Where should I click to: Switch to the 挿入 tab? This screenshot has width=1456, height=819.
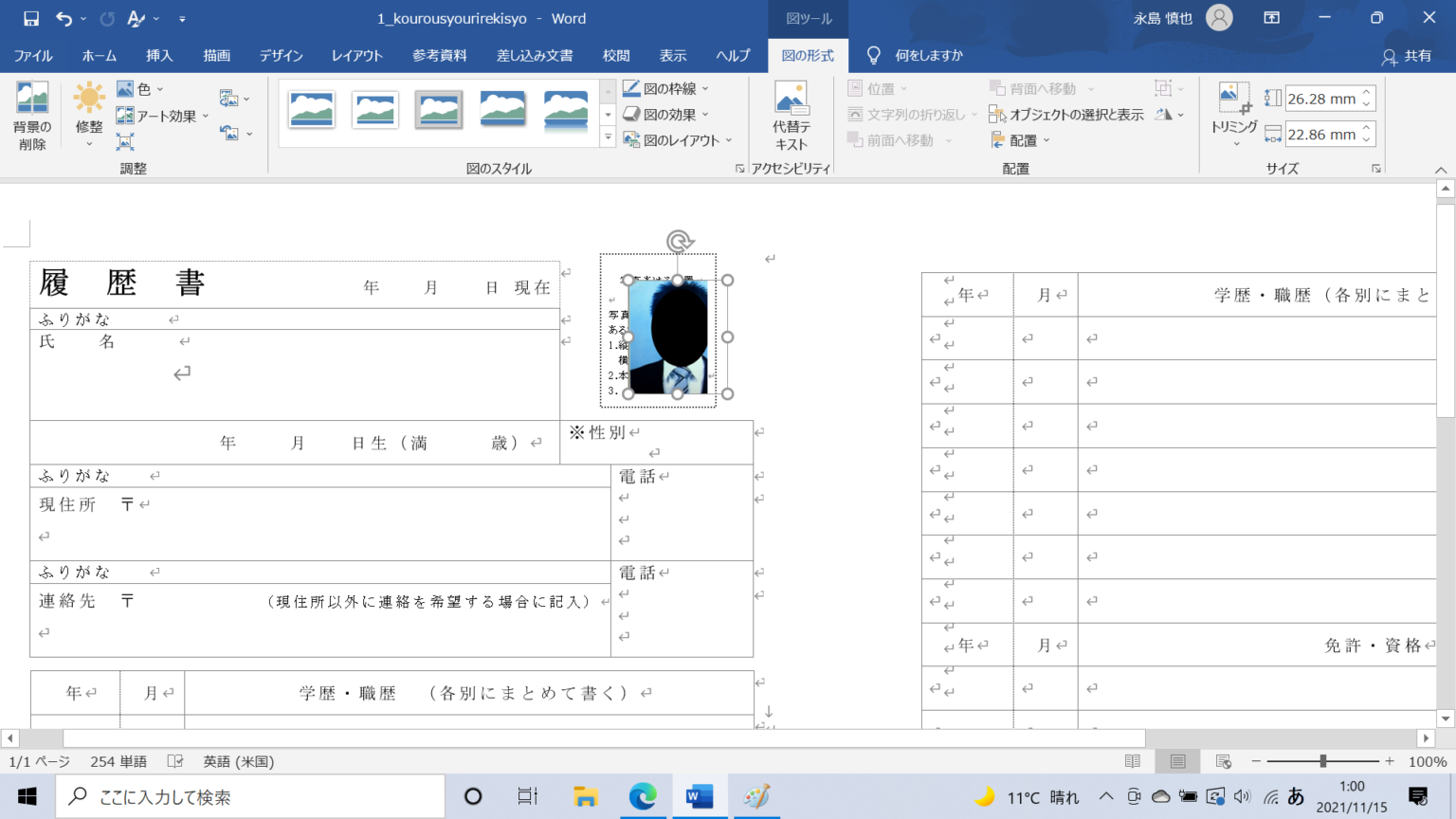[x=159, y=55]
